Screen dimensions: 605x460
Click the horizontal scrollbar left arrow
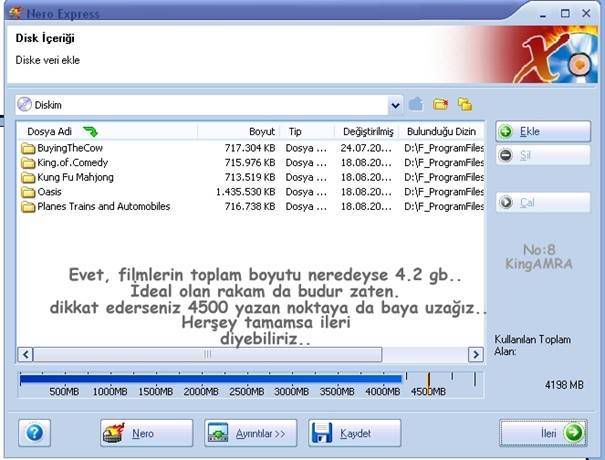pos(25,354)
